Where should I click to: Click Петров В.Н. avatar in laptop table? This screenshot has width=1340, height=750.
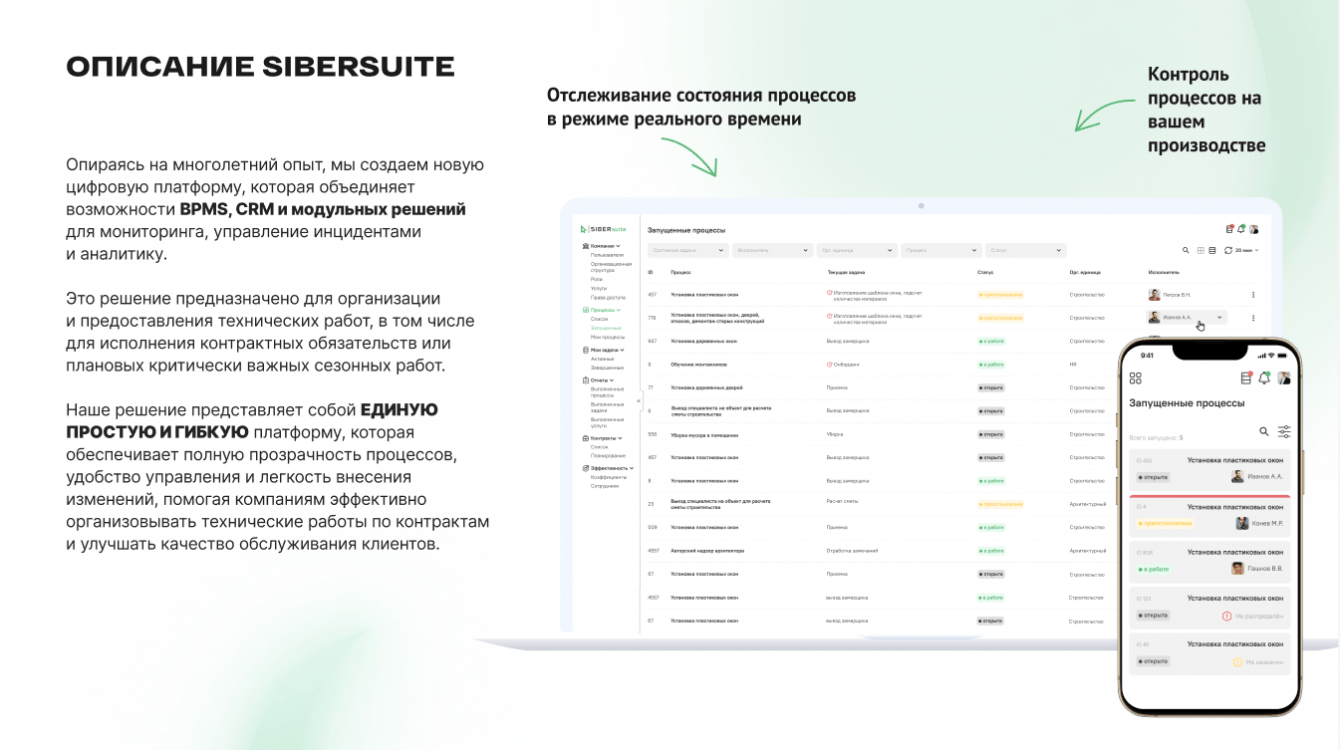point(1154,295)
